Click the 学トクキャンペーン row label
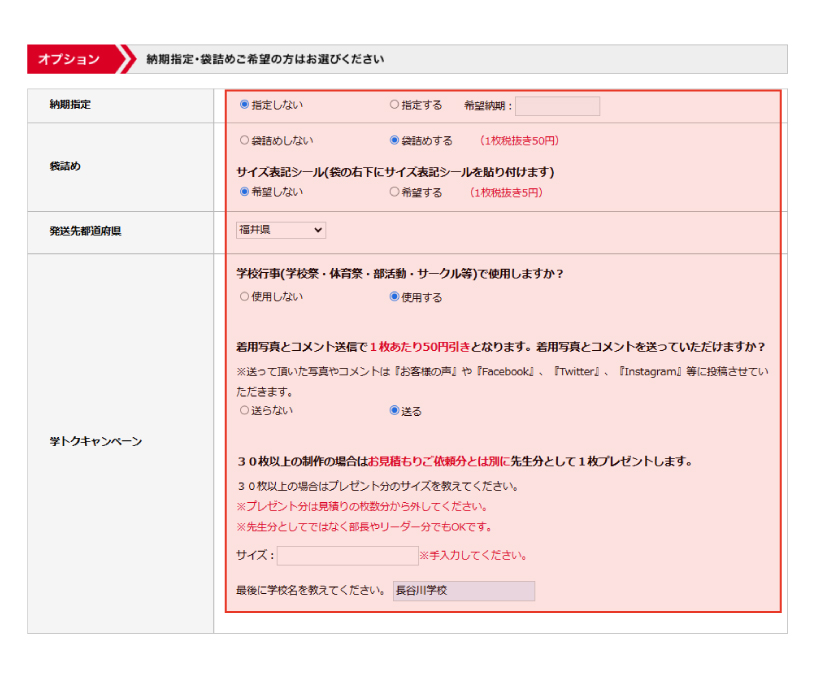The width and height of the screenshot is (816, 678). (x=95, y=441)
